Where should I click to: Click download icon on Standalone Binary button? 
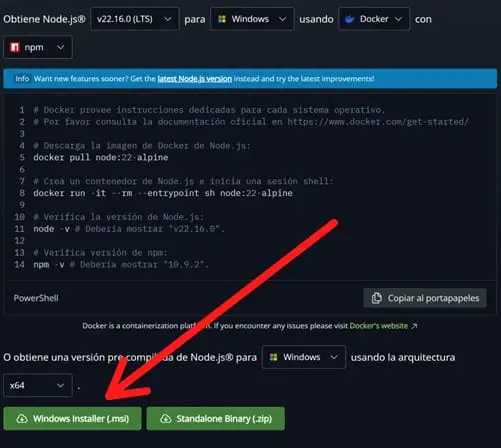pos(166,419)
